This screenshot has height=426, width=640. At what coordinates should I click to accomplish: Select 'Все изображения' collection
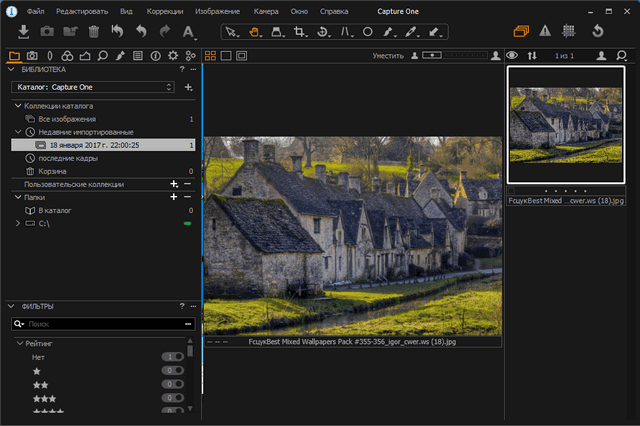coord(66,118)
